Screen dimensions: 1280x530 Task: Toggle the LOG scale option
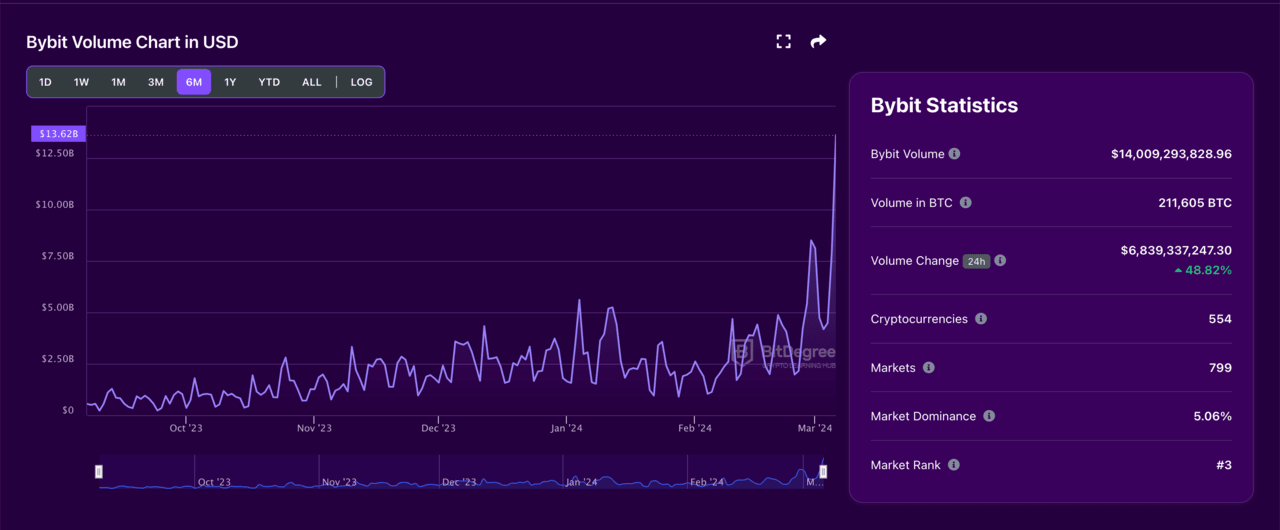click(x=361, y=82)
